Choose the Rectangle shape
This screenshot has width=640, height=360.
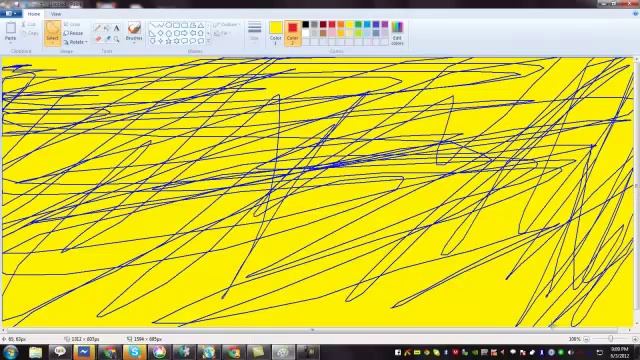(x=176, y=25)
